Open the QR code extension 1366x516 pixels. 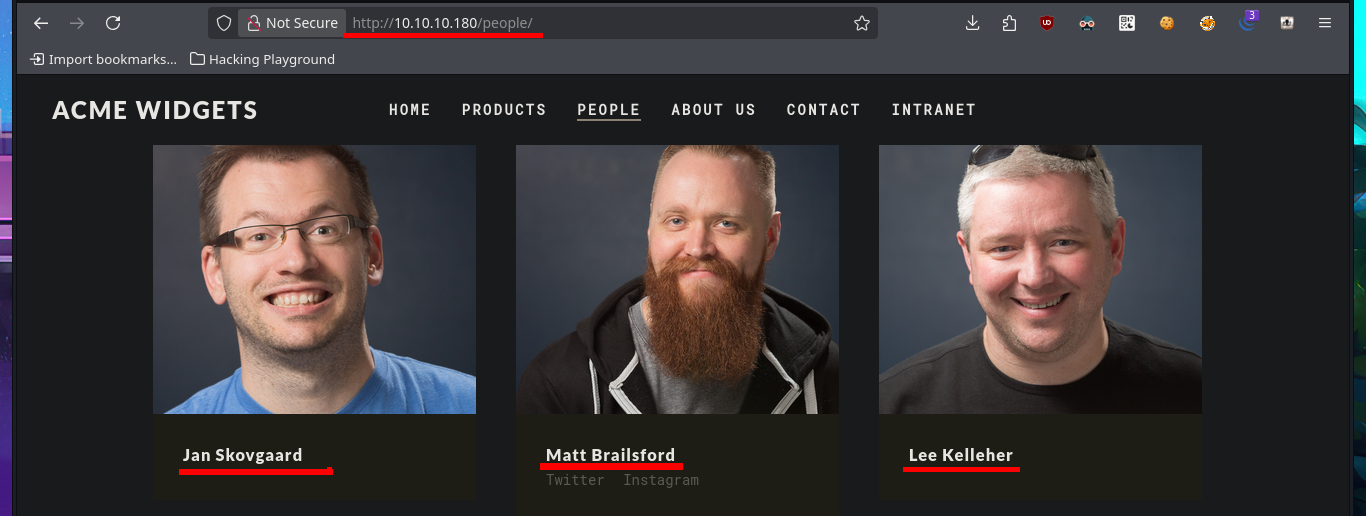1127,23
